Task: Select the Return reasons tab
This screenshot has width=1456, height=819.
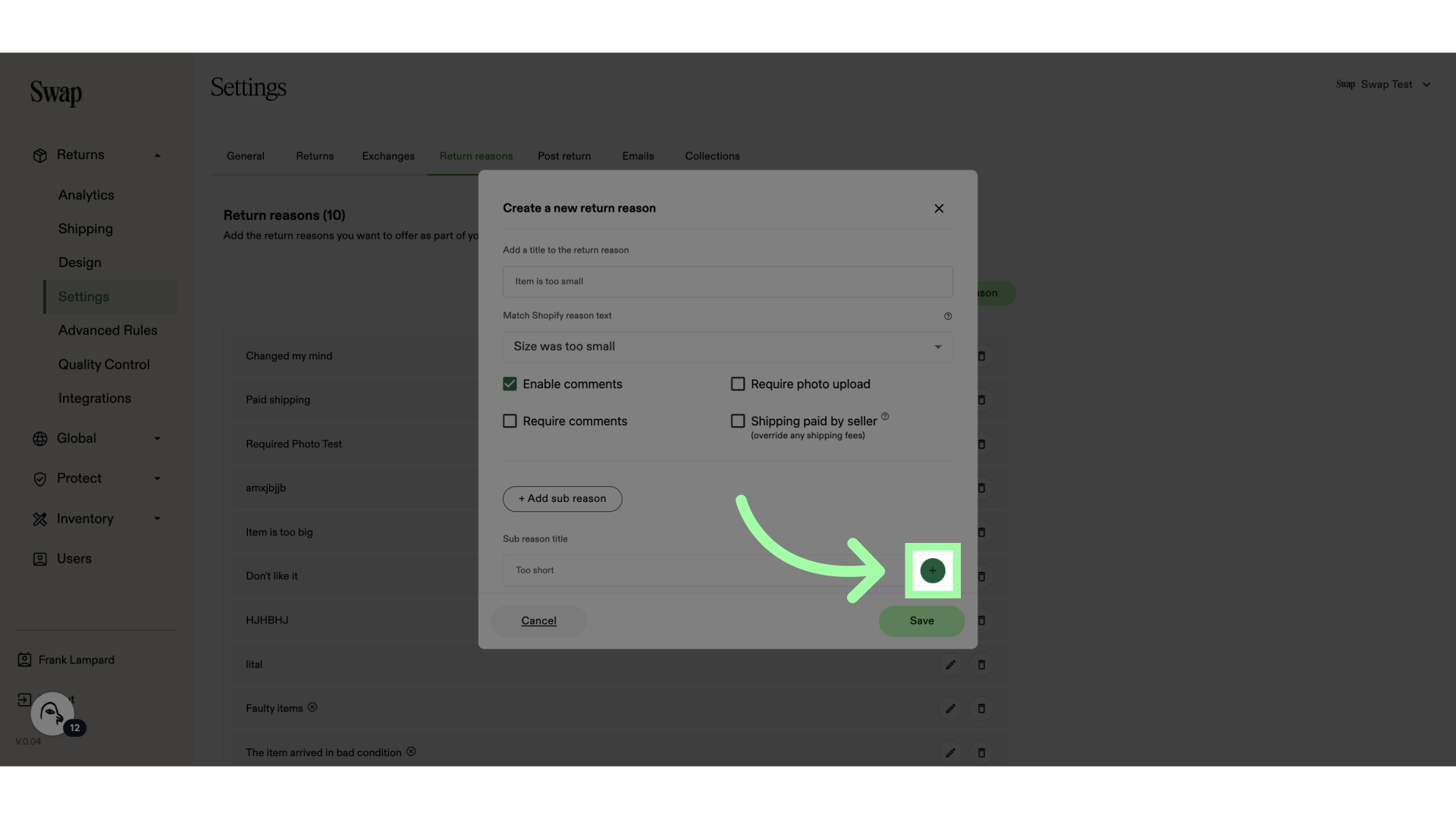Action: [x=476, y=156]
